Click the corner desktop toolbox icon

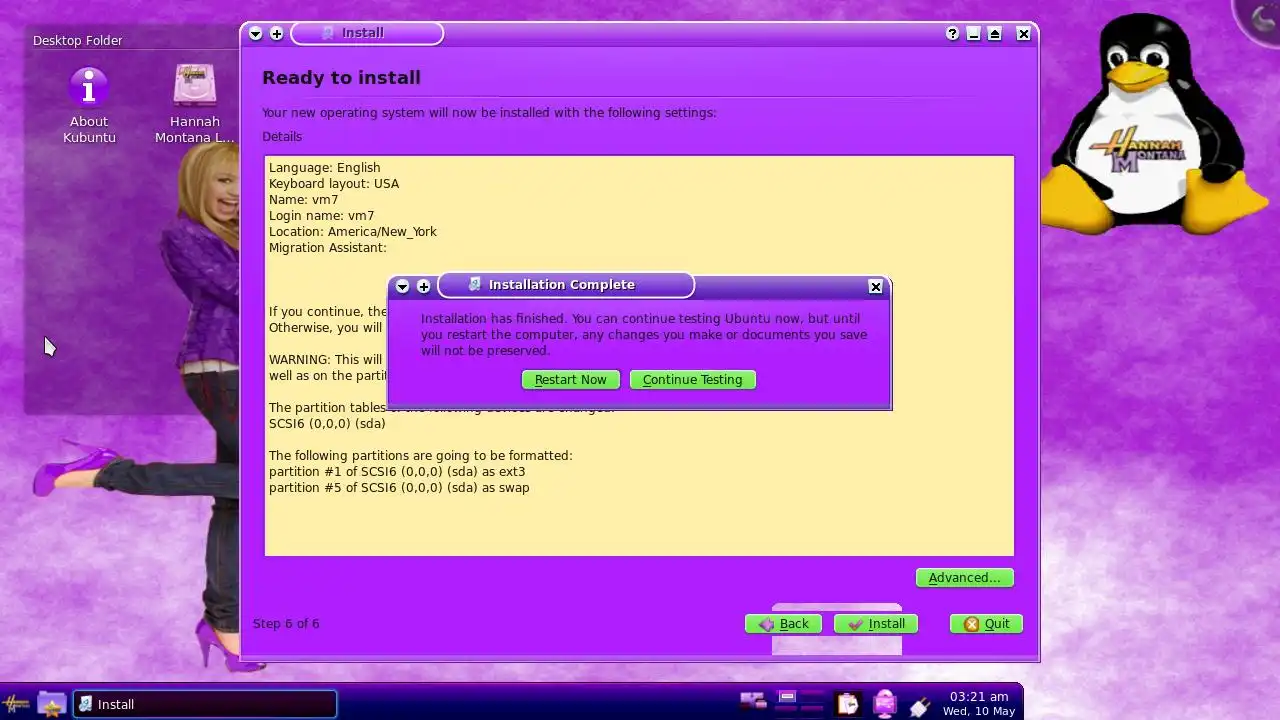click(x=1264, y=18)
